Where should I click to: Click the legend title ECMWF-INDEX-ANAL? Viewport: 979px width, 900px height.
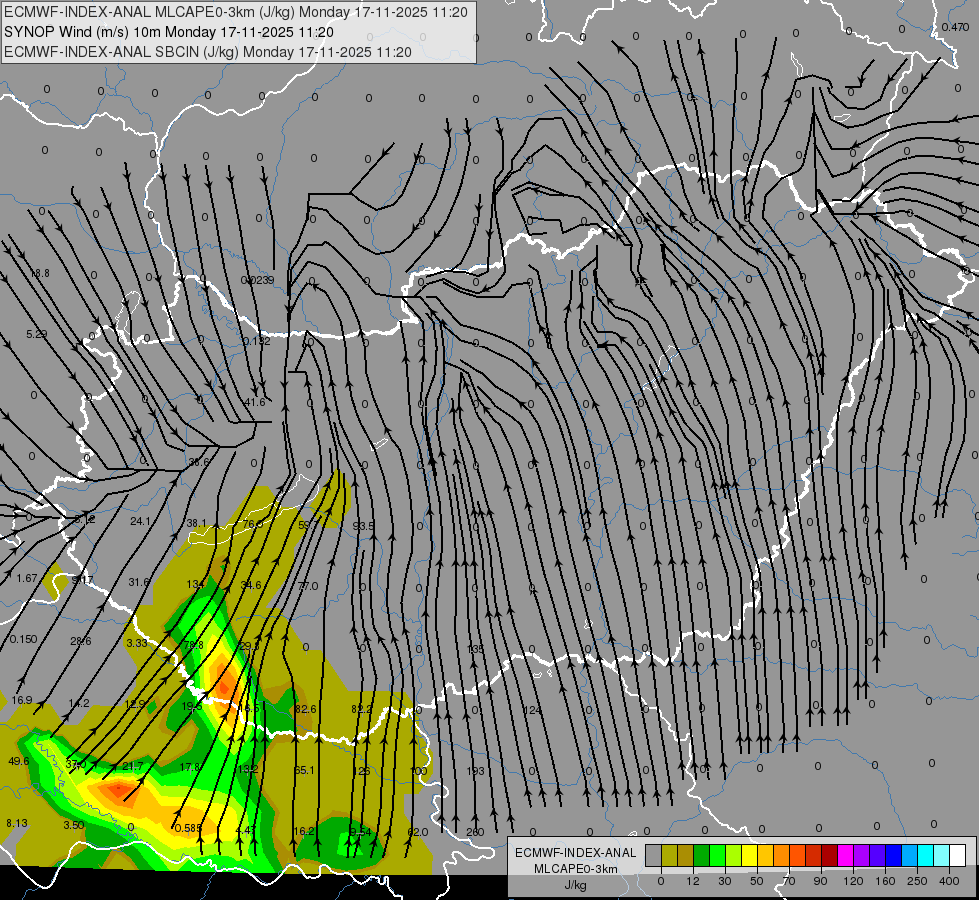[x=576, y=853]
